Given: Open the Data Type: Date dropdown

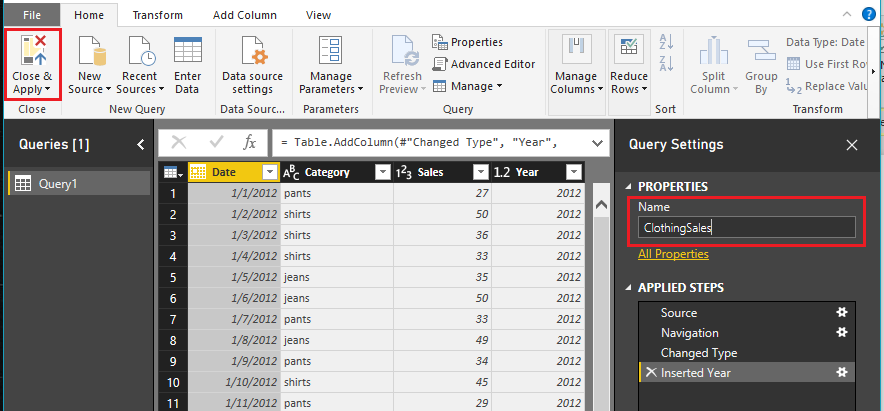Looking at the screenshot, I should tap(825, 42).
